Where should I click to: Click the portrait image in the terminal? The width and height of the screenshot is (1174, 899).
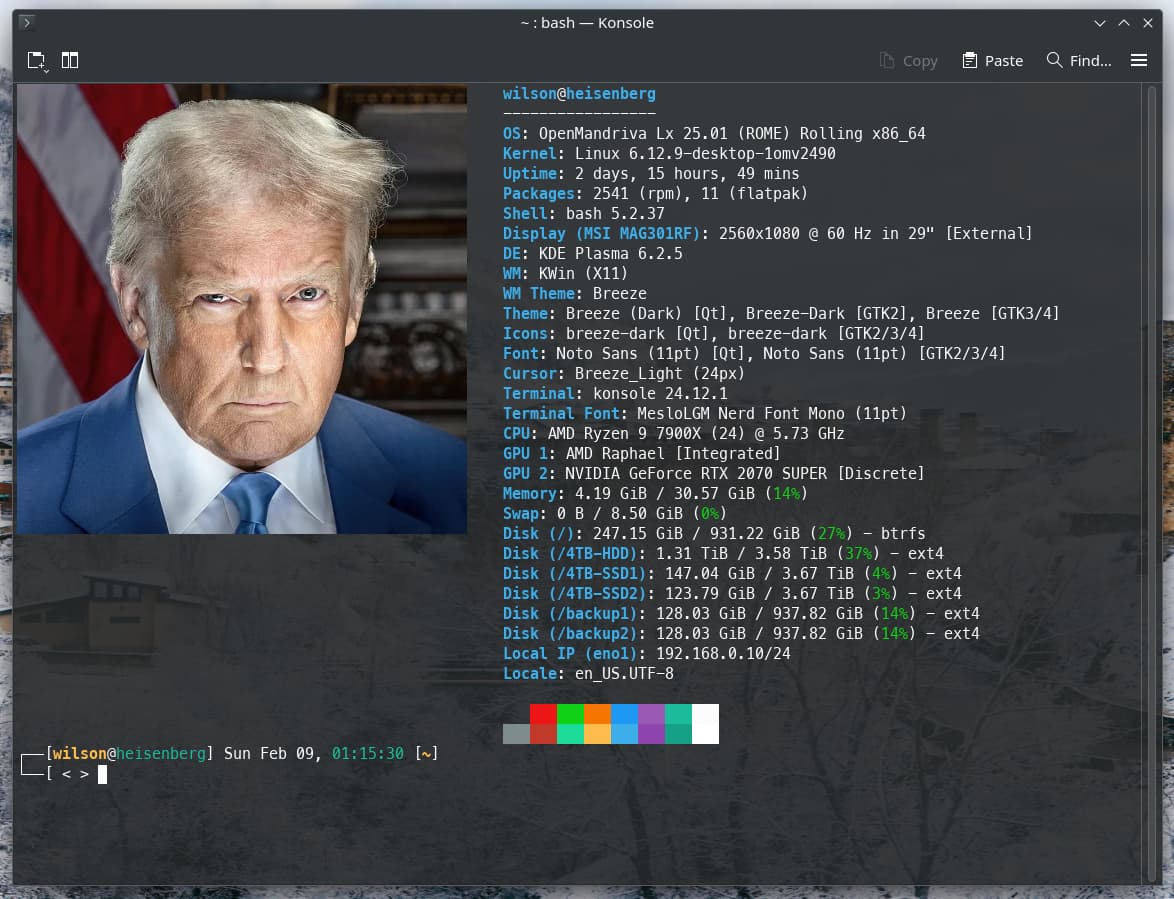pos(242,309)
